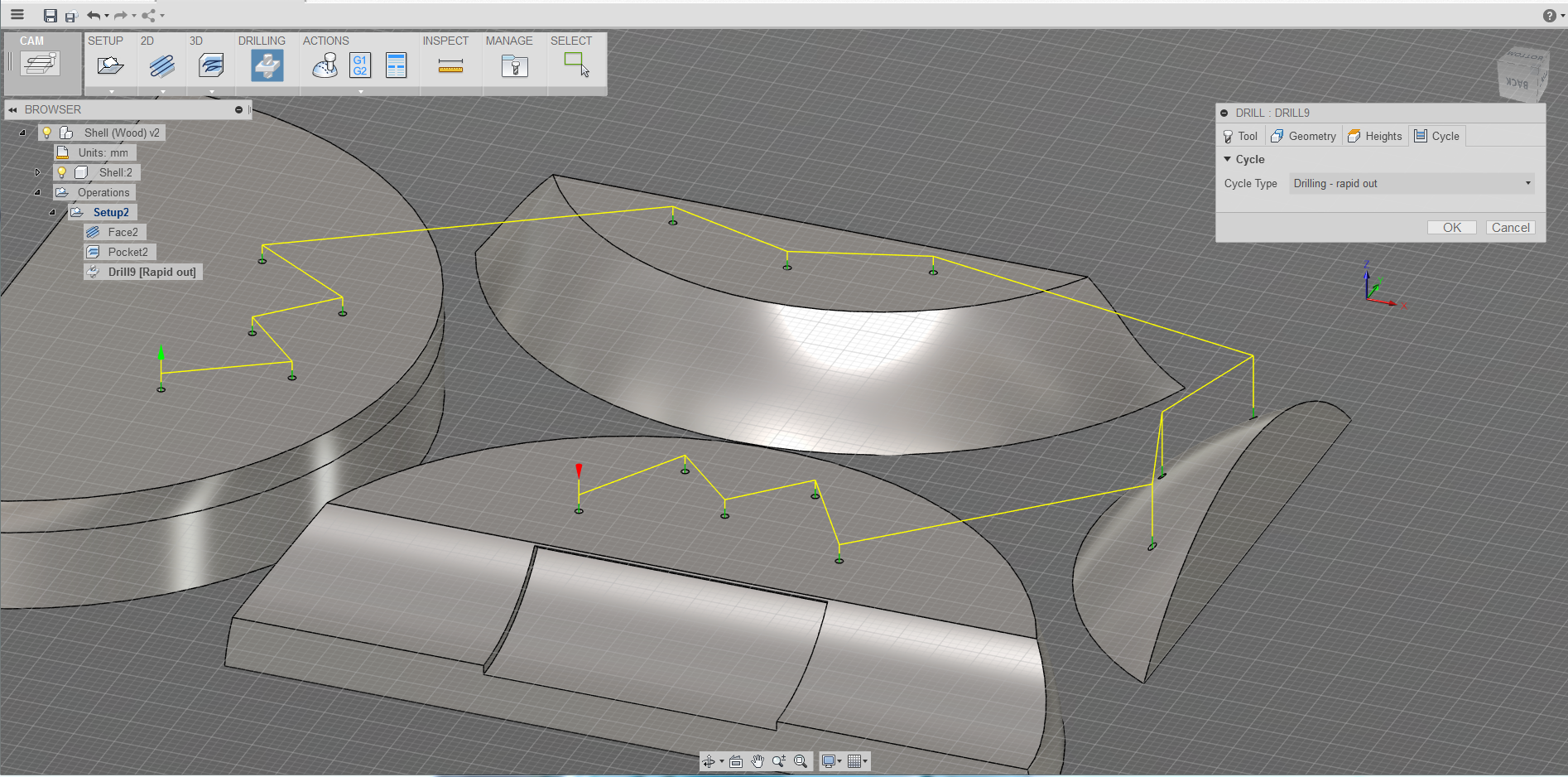Switch to the Heights tab
Image resolution: width=1568 pixels, height=777 pixels.
[x=1374, y=136]
